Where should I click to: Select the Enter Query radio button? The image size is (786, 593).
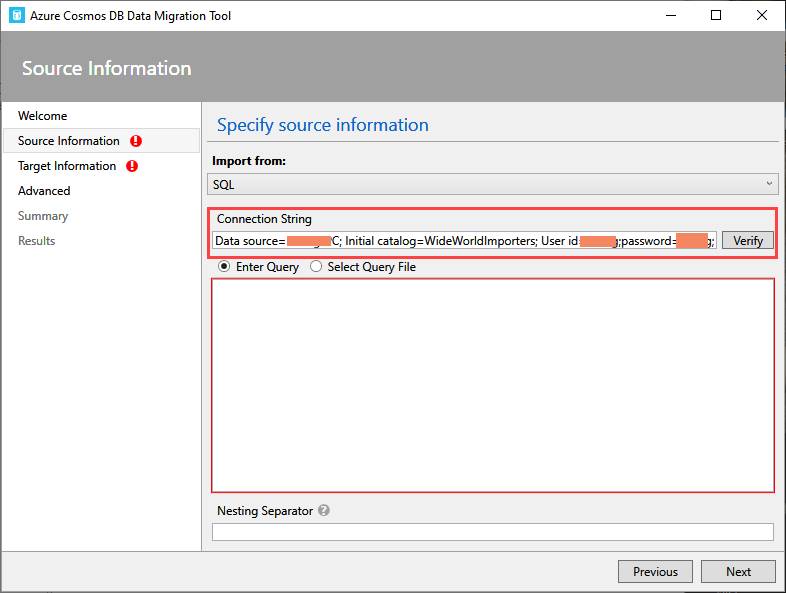[224, 267]
